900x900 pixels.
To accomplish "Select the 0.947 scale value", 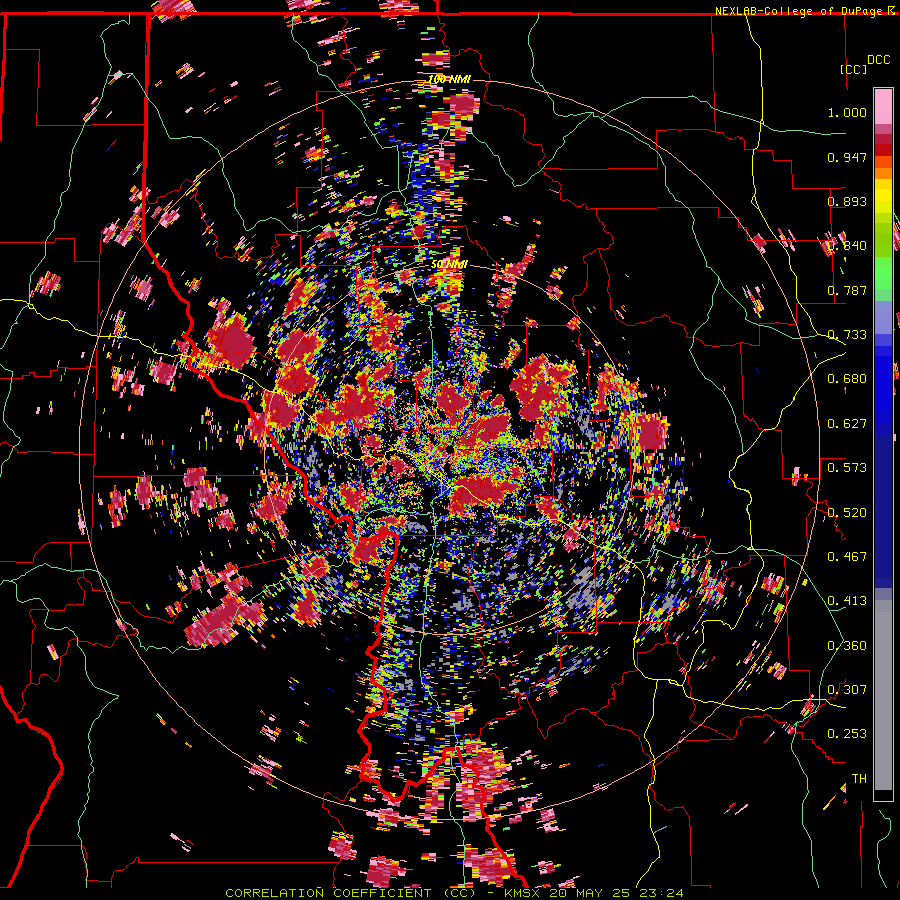I will [x=847, y=157].
